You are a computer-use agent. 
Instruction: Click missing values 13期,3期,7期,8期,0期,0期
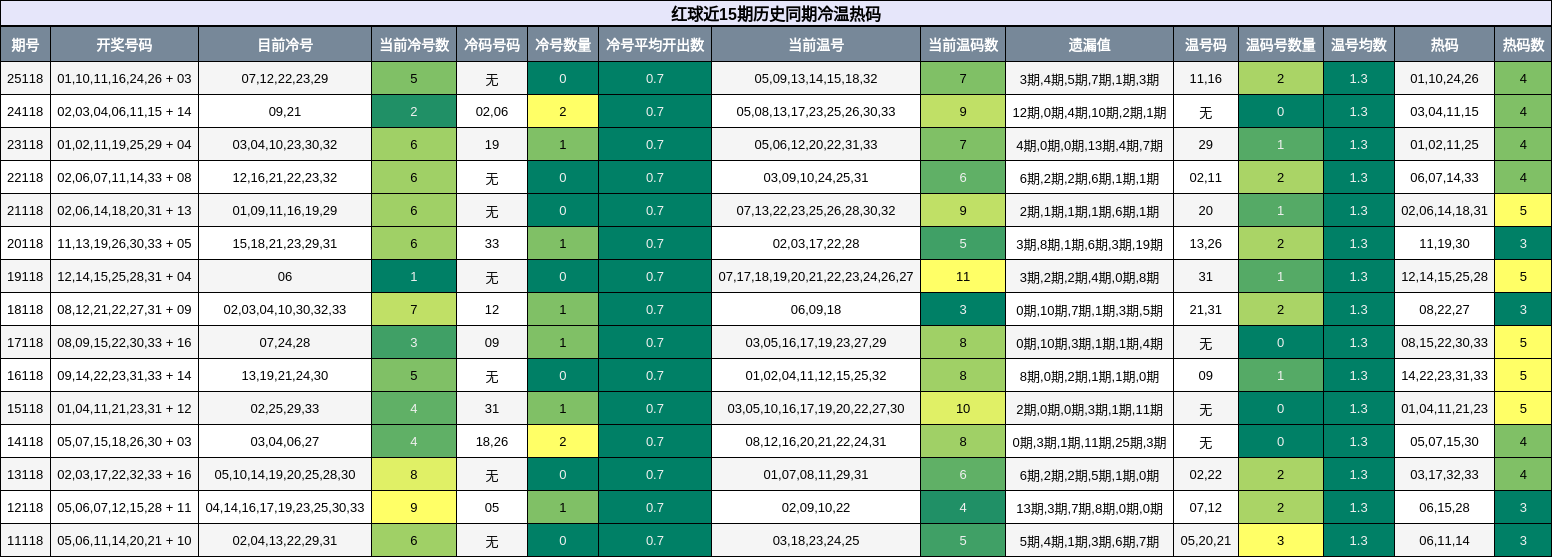coord(1089,507)
